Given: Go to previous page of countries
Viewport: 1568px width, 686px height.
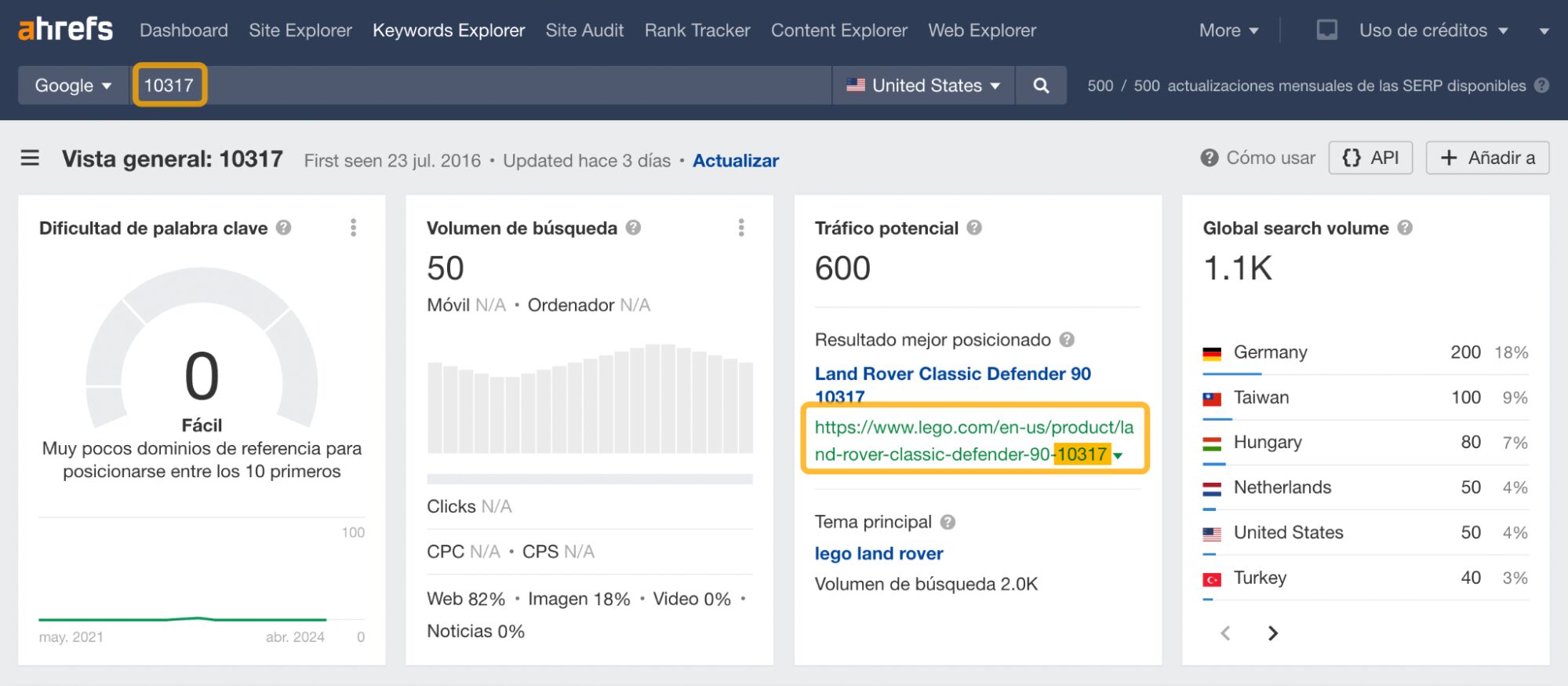Looking at the screenshot, I should click(1226, 633).
